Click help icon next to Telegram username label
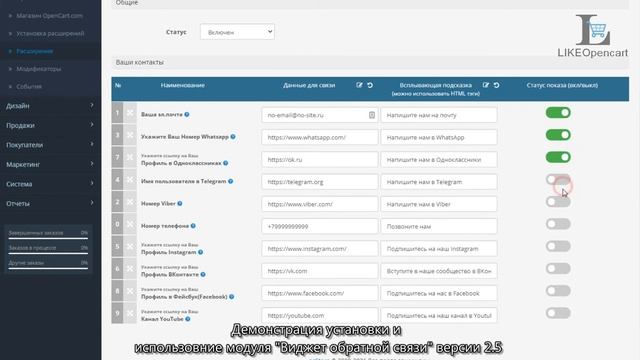Image resolution: width=640 pixels, height=360 pixels. point(231,181)
